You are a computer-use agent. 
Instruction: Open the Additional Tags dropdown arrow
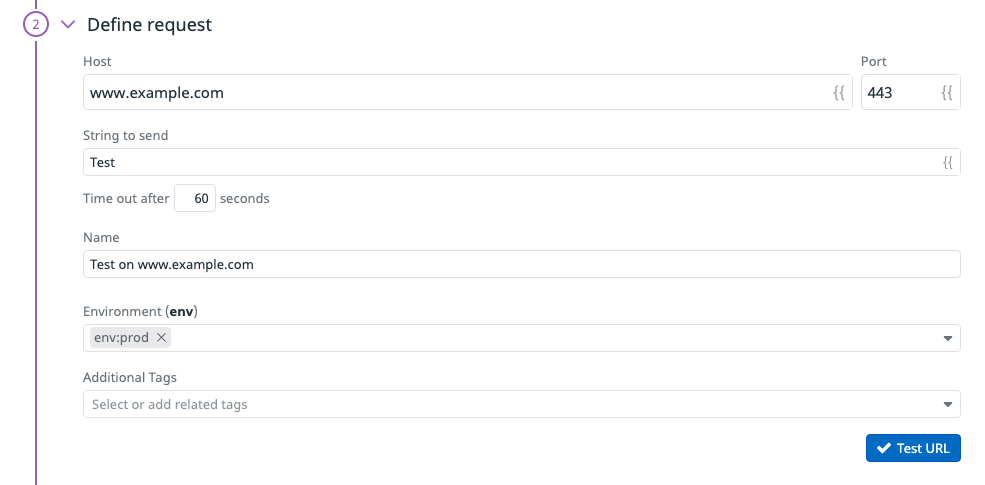(948, 405)
